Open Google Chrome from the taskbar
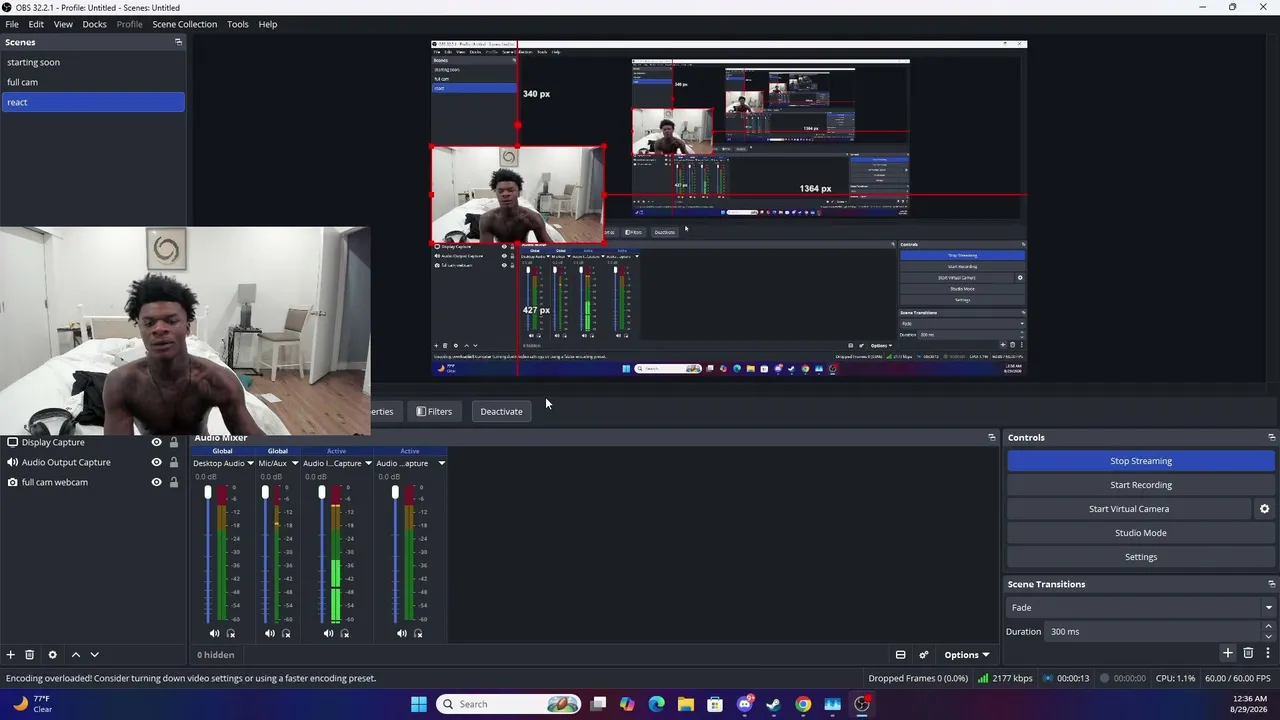 [x=803, y=704]
